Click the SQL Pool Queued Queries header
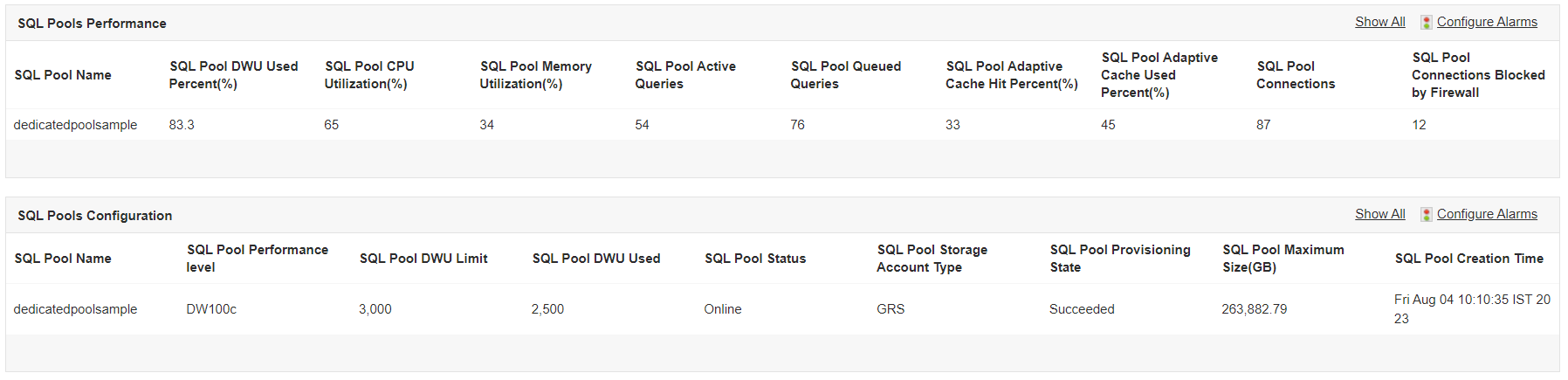 pos(845,75)
